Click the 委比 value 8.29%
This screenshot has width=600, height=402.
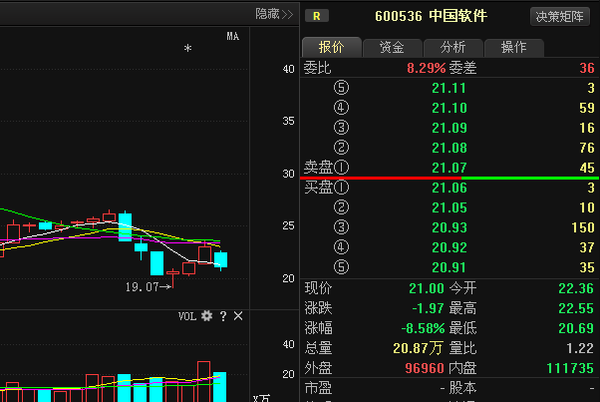(x=426, y=68)
